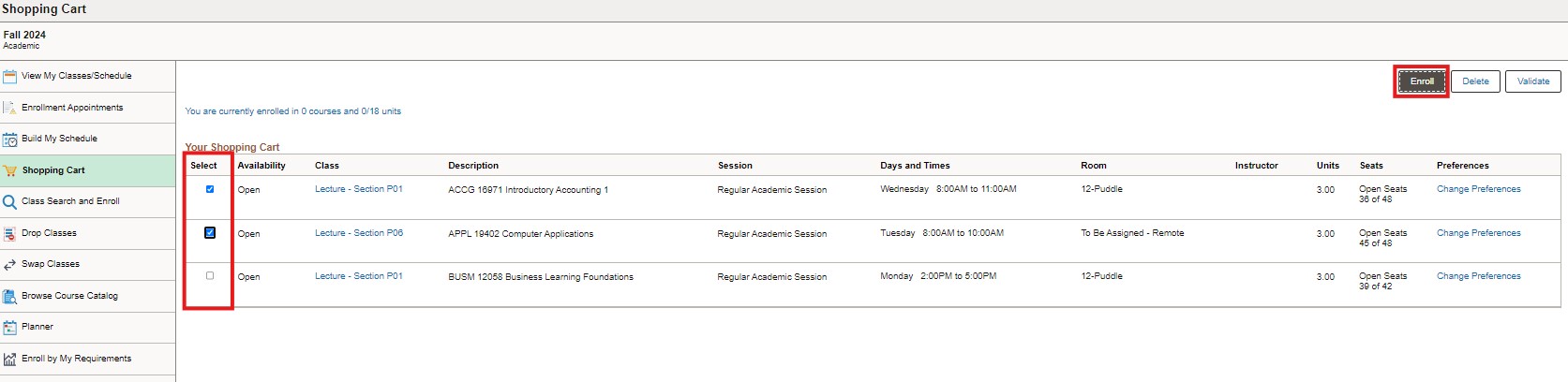Open the Class Search and Enroll page

pos(70,201)
